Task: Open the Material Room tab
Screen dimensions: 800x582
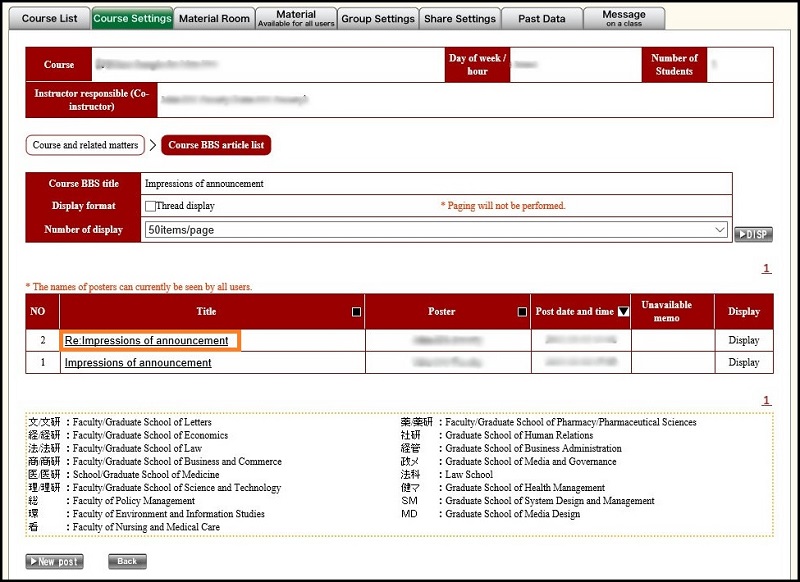Action: pos(214,18)
